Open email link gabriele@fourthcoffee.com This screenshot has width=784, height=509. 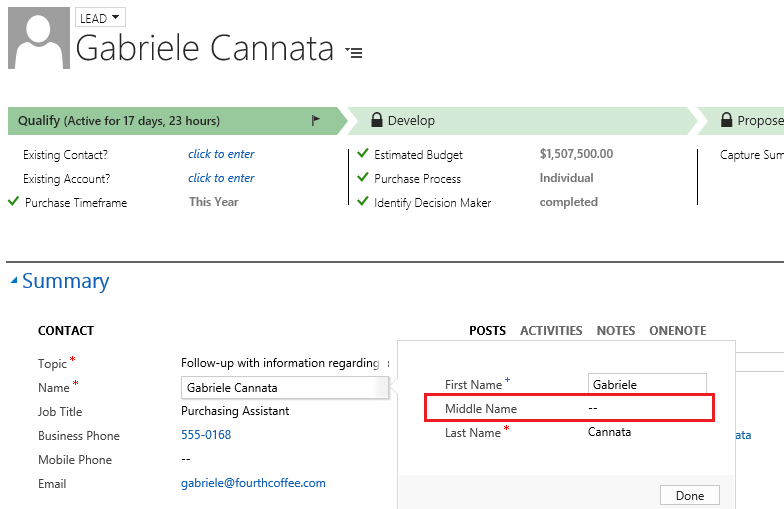[x=253, y=483]
